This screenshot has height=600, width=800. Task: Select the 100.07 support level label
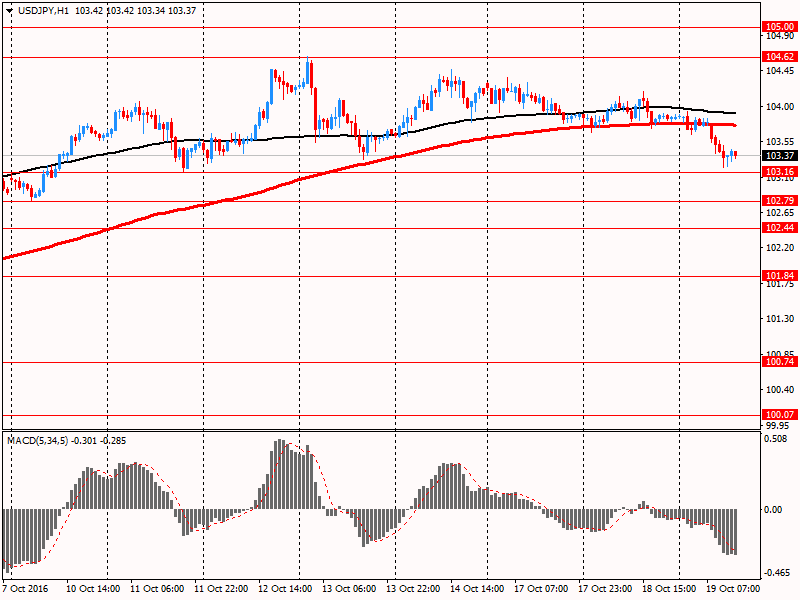click(x=780, y=415)
